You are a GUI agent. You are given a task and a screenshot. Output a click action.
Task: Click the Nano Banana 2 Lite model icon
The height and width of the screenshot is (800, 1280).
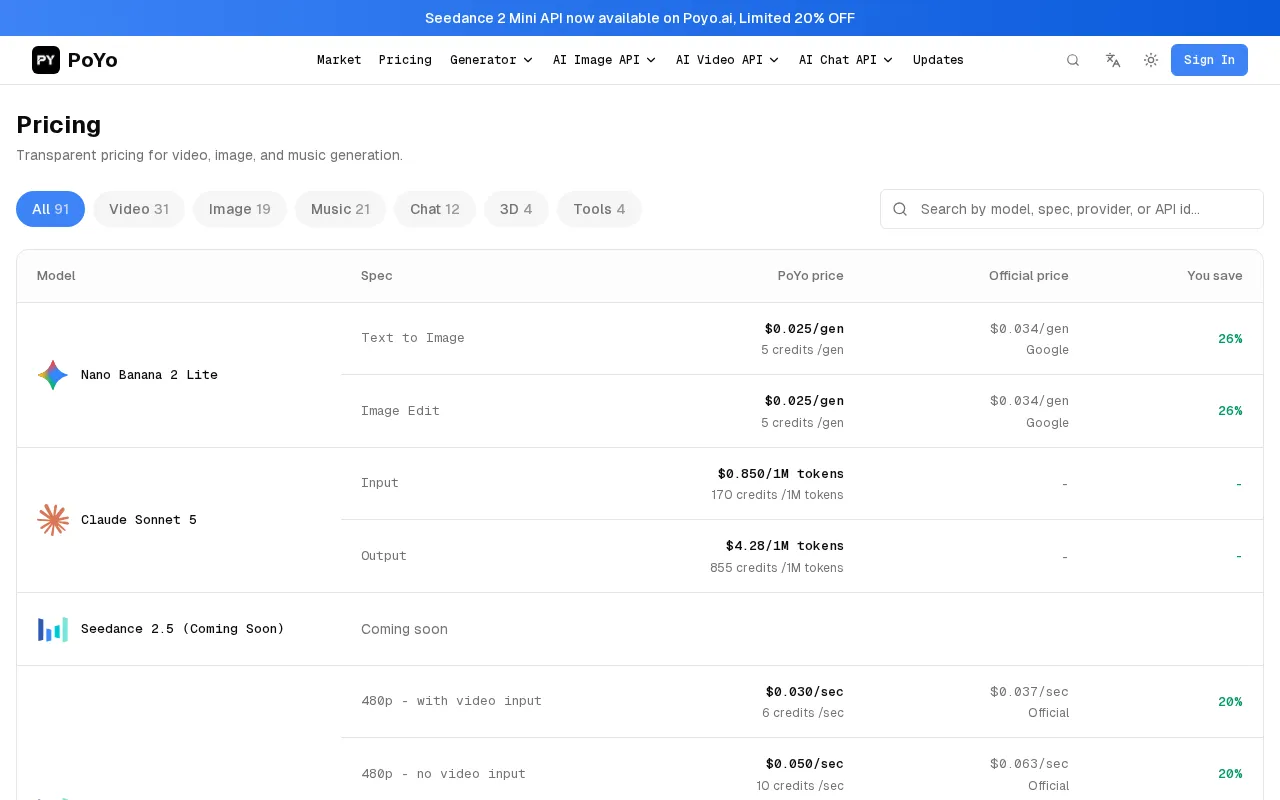click(x=53, y=375)
